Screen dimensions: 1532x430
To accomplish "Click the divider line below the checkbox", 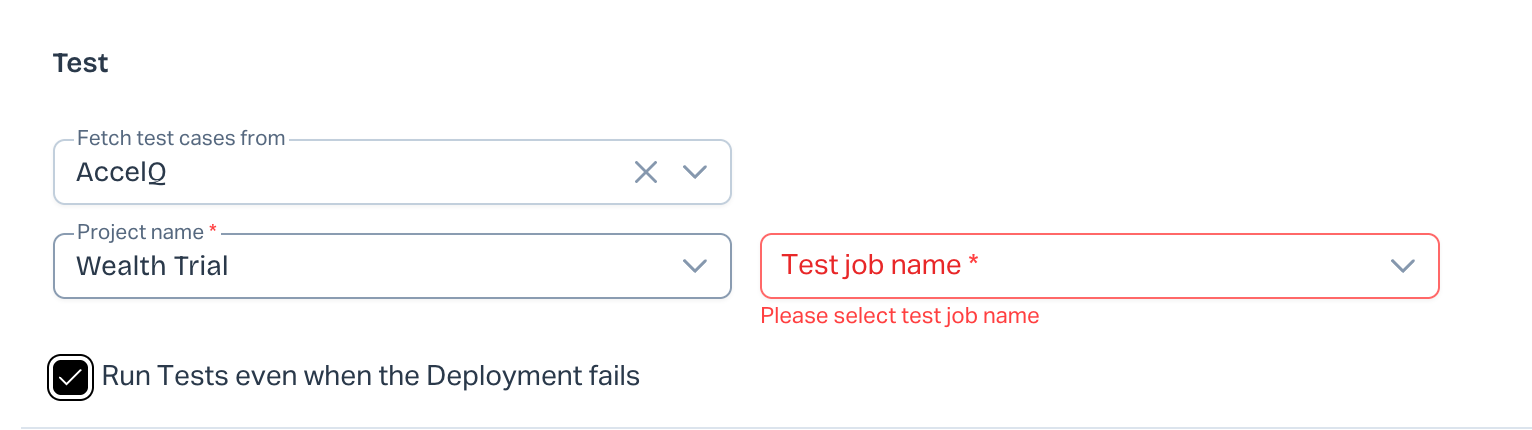I will tap(766, 428).
